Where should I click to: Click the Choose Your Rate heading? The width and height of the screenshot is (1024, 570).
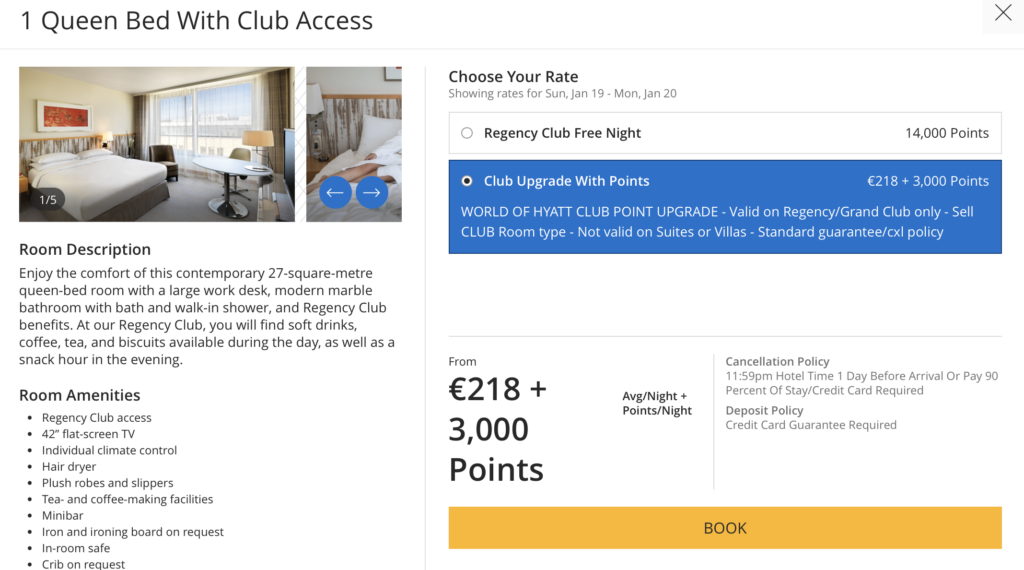[x=513, y=76]
